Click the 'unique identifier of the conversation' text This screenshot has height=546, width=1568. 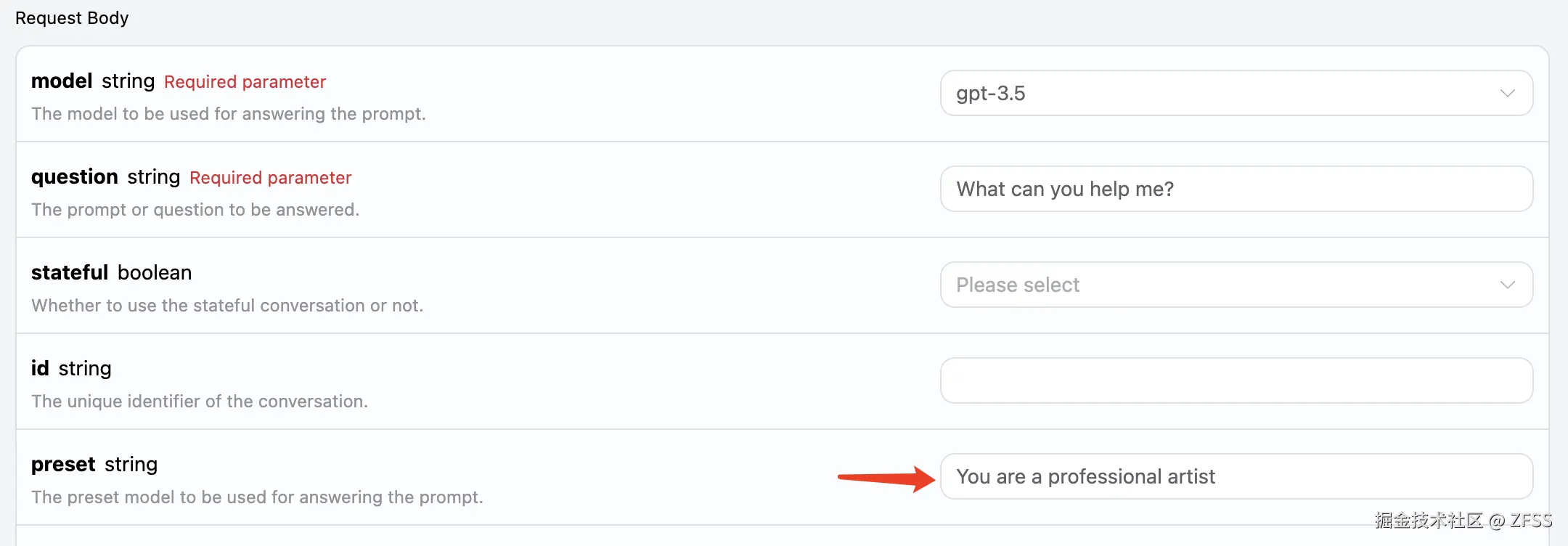tap(200, 402)
